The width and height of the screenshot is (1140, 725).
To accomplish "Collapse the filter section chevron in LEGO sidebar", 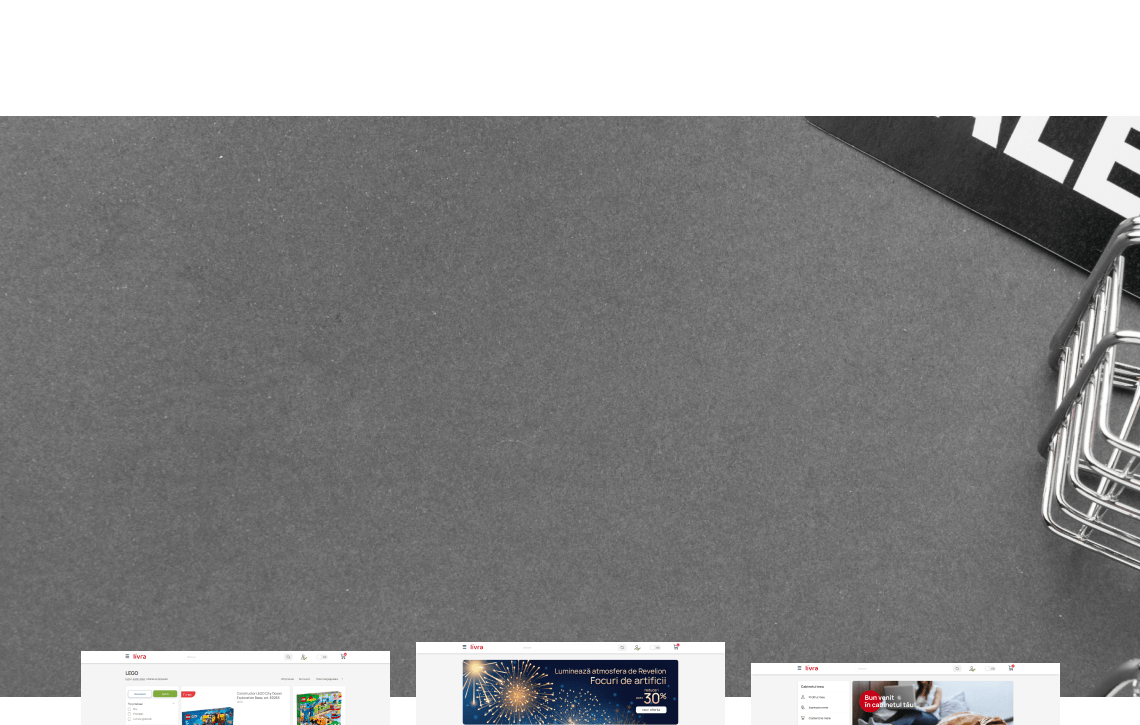I will (174, 703).
